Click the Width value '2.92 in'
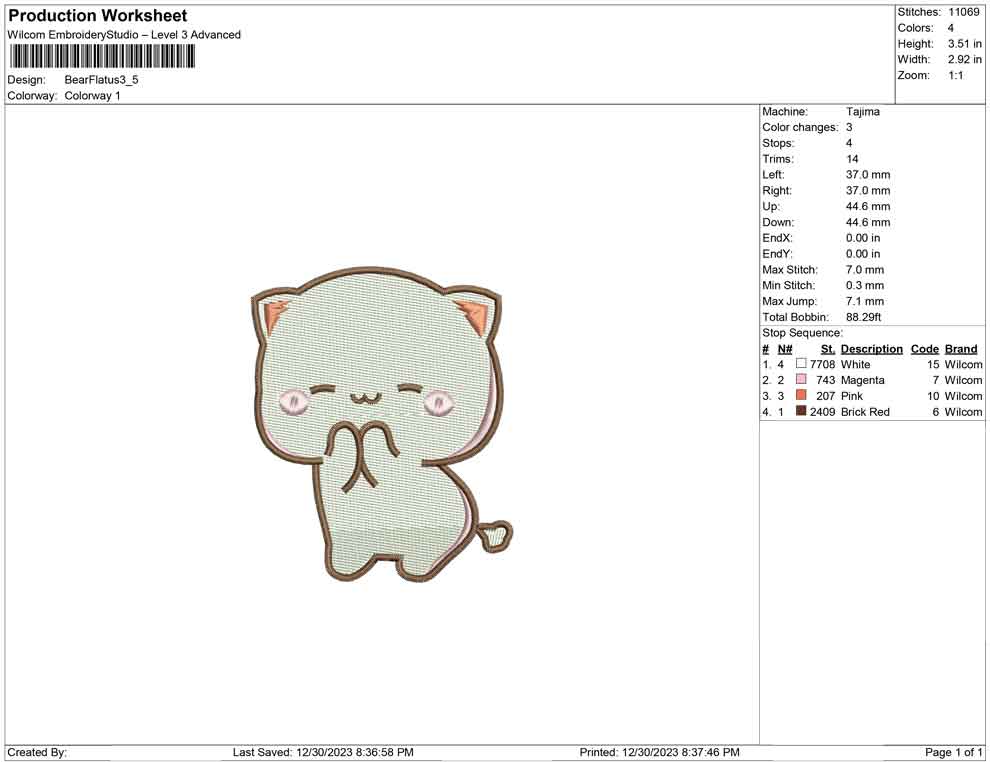This screenshot has height=762, width=990. coord(964,59)
